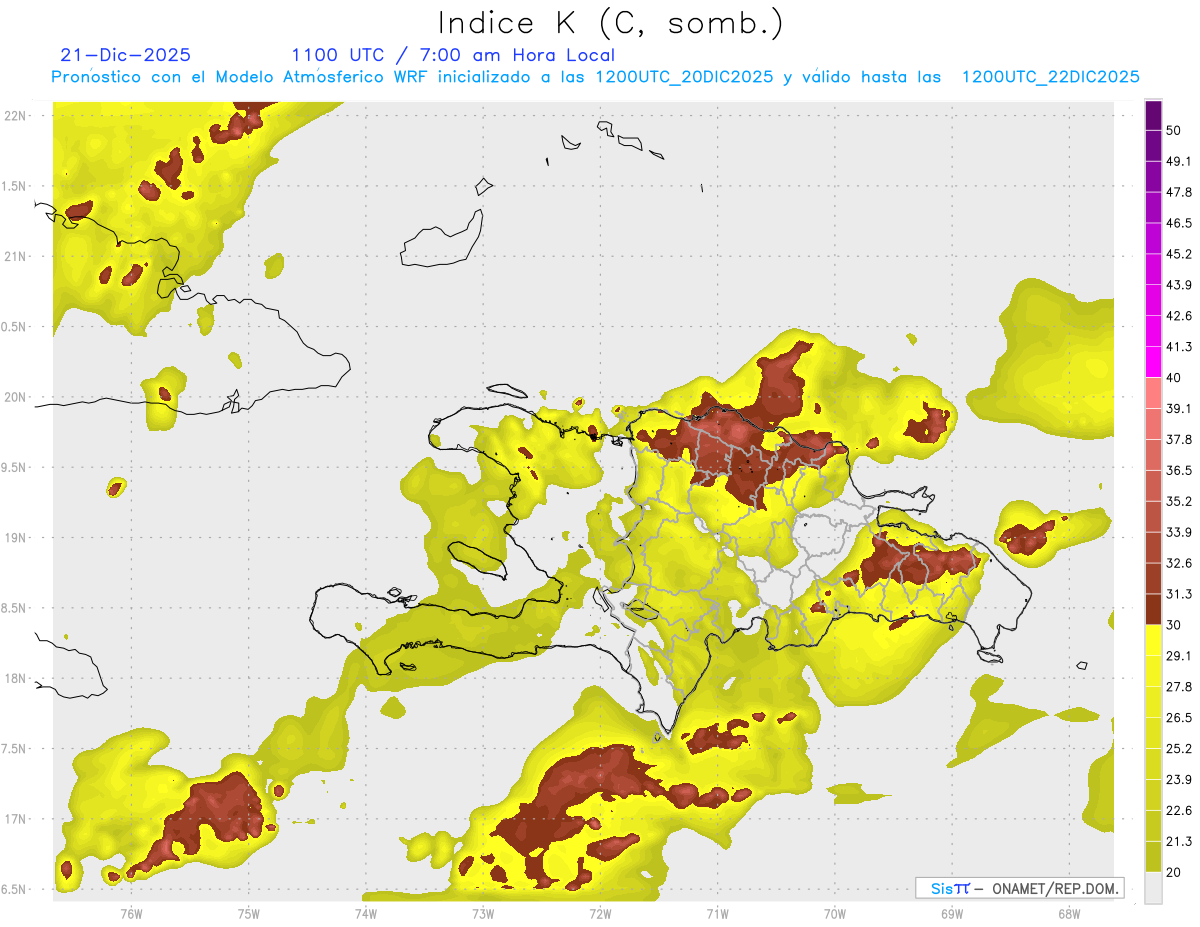Click the colorbar label '25.2'
Viewport: 1200px width, 927px height.
pyautogui.click(x=1179, y=748)
